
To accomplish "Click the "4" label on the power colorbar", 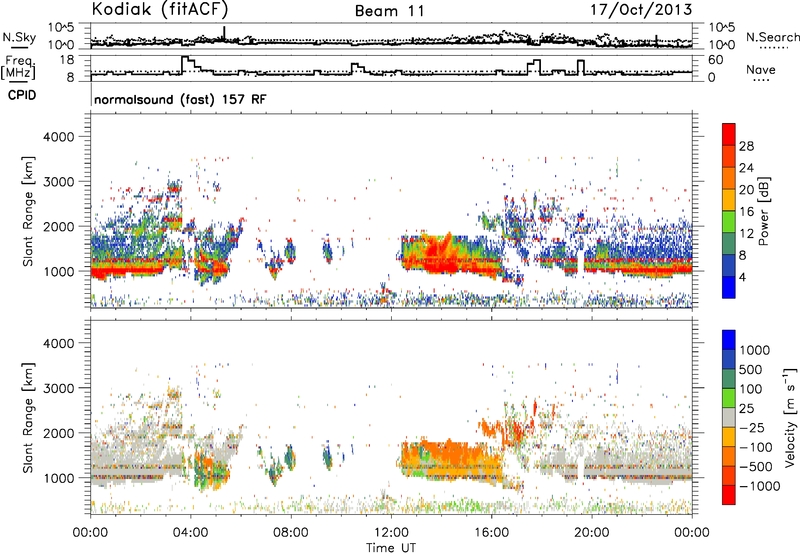I will coord(744,278).
